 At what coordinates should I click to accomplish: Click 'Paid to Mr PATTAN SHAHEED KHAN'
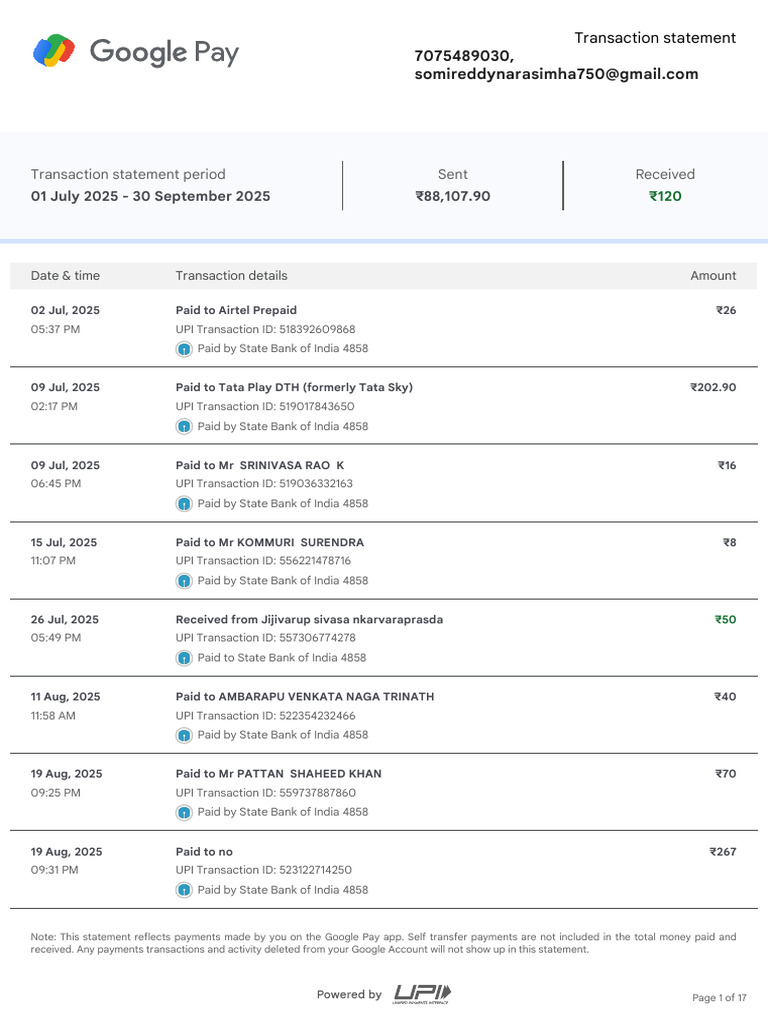click(x=279, y=773)
